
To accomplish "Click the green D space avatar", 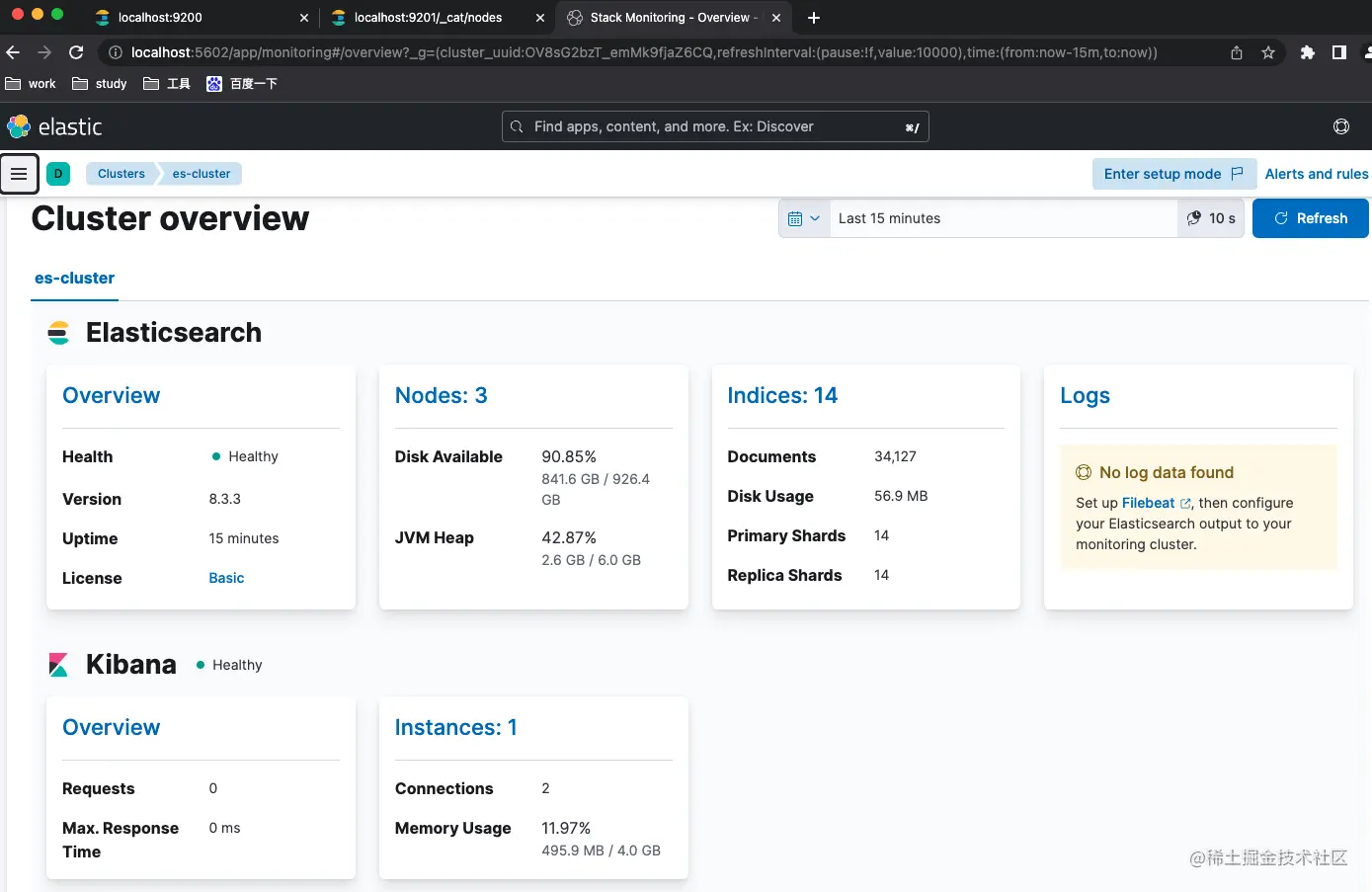I will (58, 174).
